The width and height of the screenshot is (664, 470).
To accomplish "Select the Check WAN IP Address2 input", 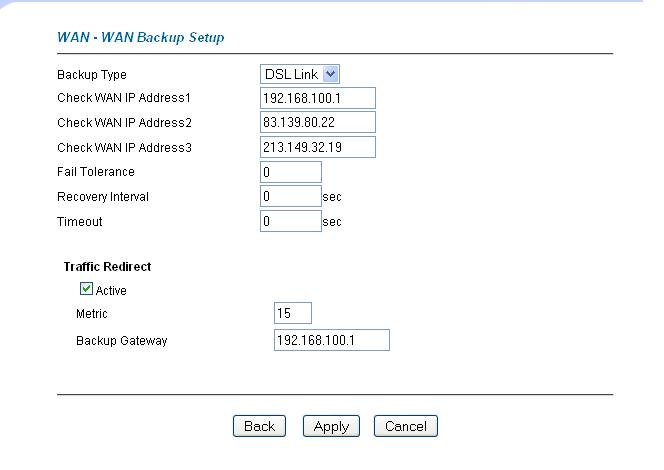I will [x=316, y=123].
